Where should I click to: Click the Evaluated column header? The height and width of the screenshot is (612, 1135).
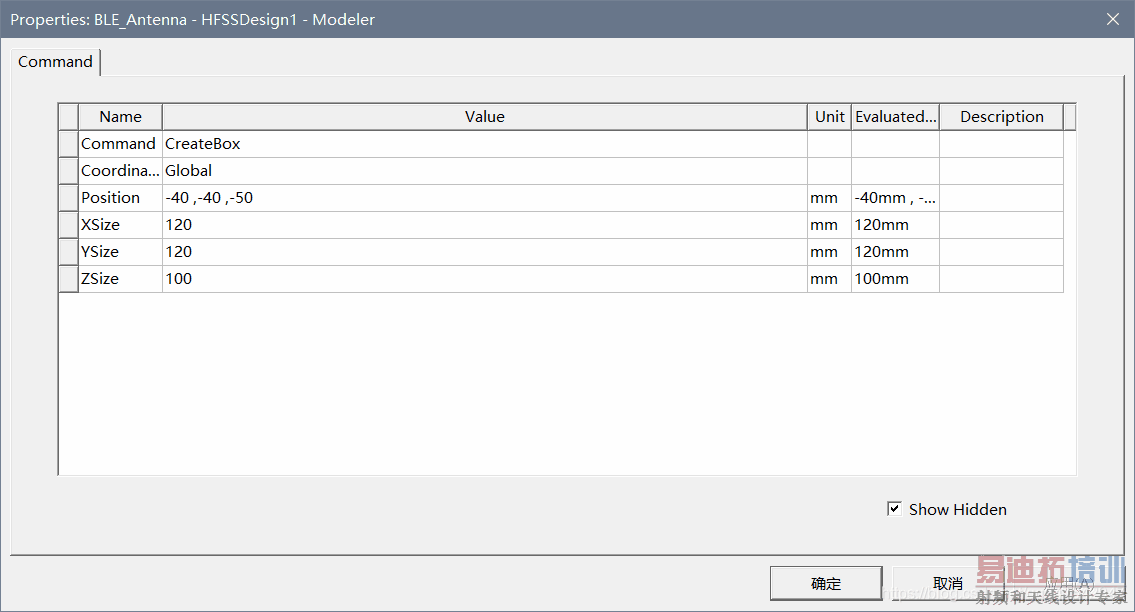(895, 117)
